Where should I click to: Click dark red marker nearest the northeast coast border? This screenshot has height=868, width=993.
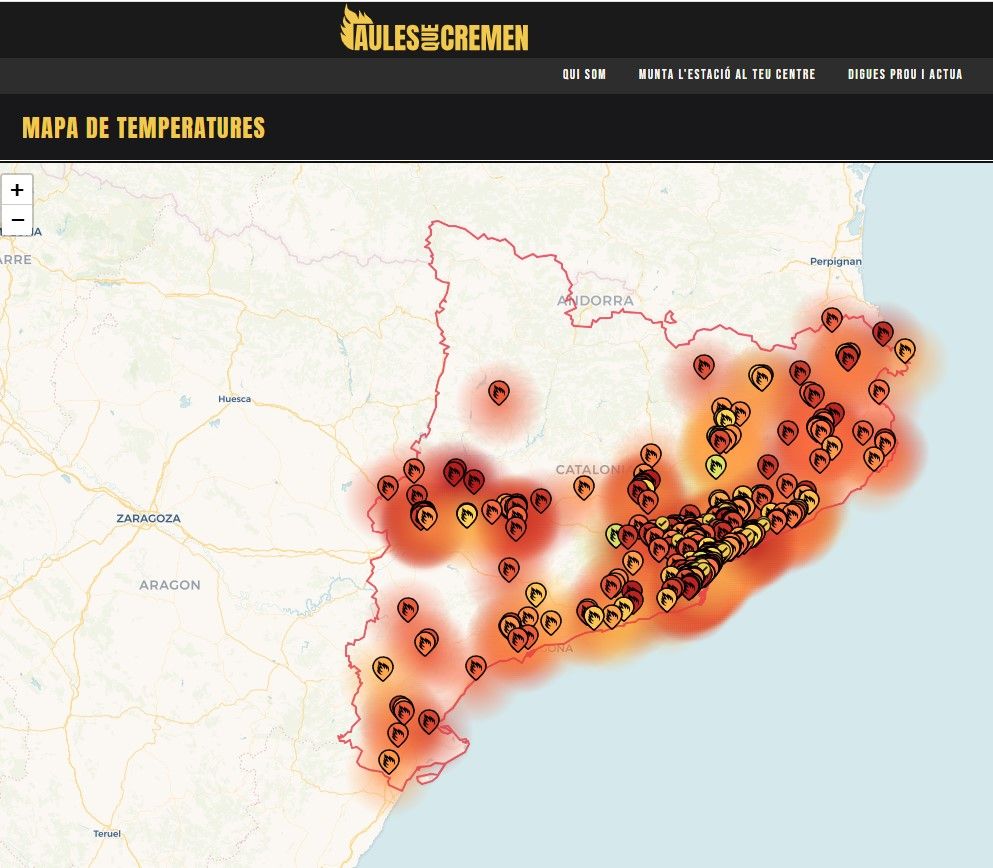coord(883,333)
